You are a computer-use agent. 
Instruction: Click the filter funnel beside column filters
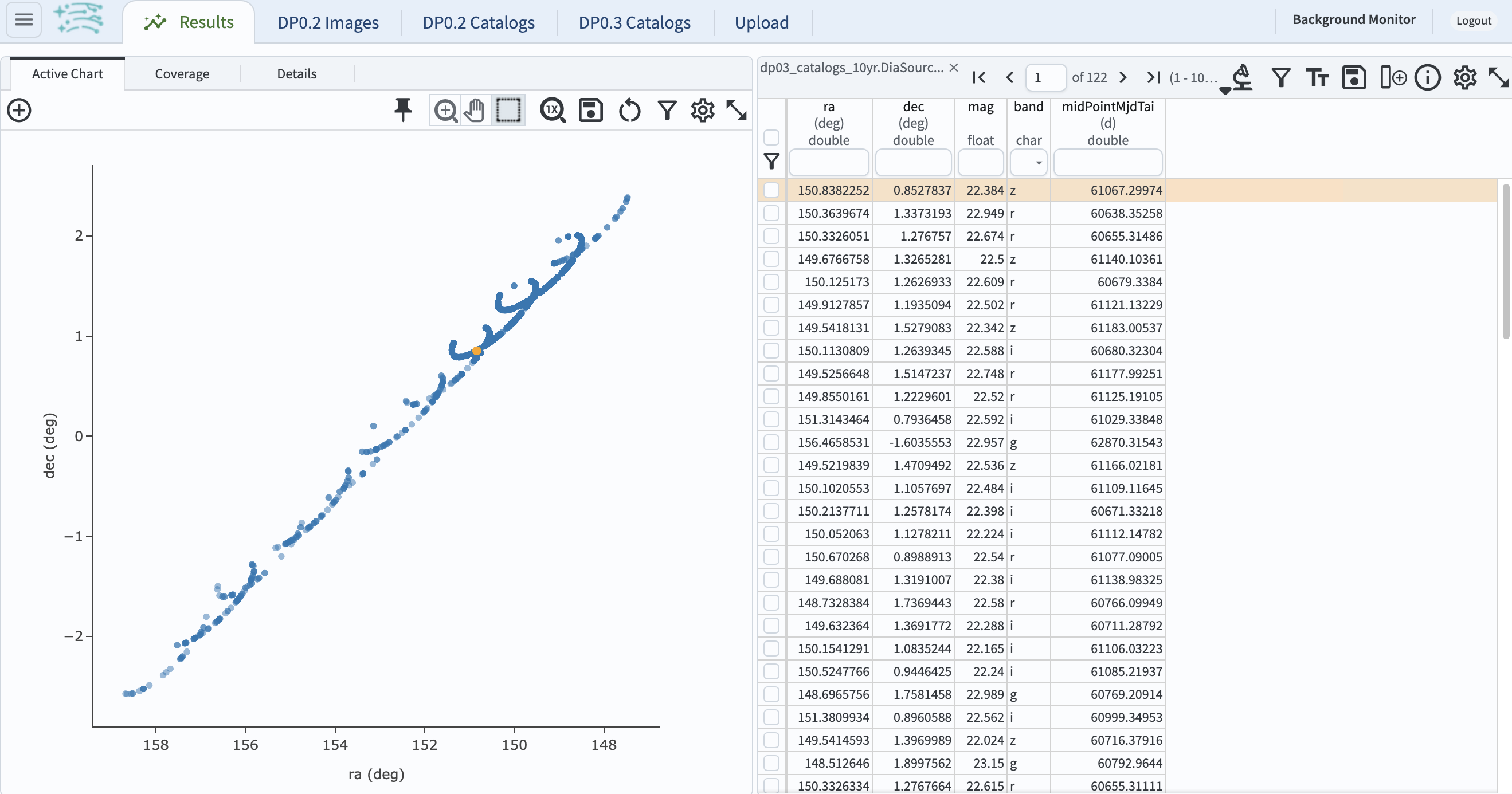click(771, 162)
